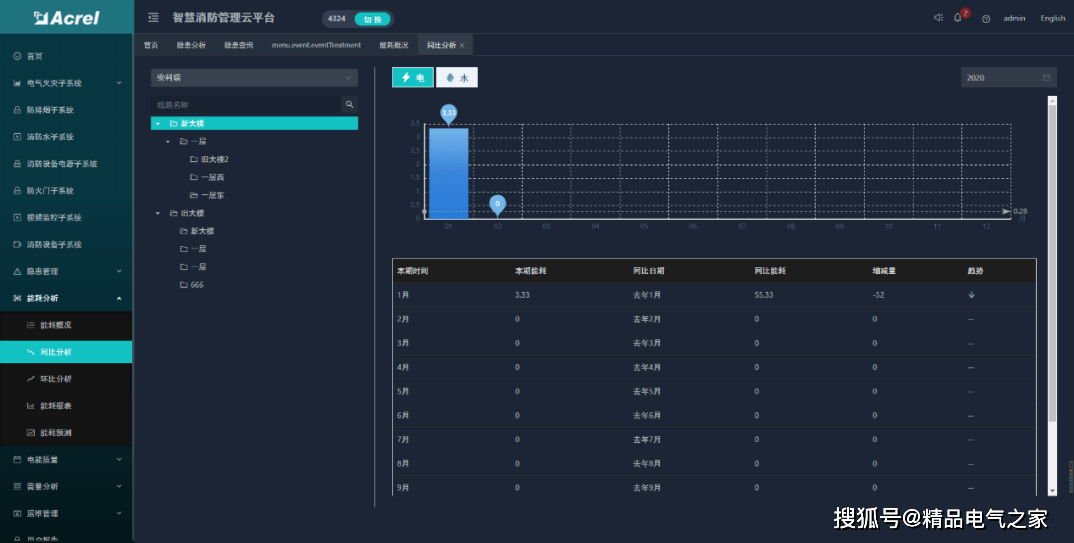Screen dimensions: 1074x543
Task: Switch to the 能耗概况 tab
Action: pos(394,45)
